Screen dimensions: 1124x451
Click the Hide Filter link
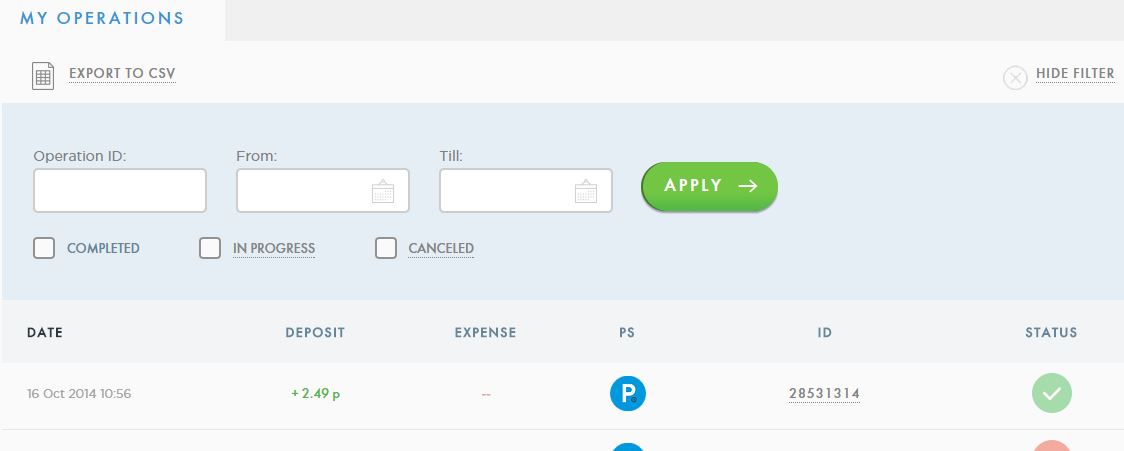point(1075,74)
